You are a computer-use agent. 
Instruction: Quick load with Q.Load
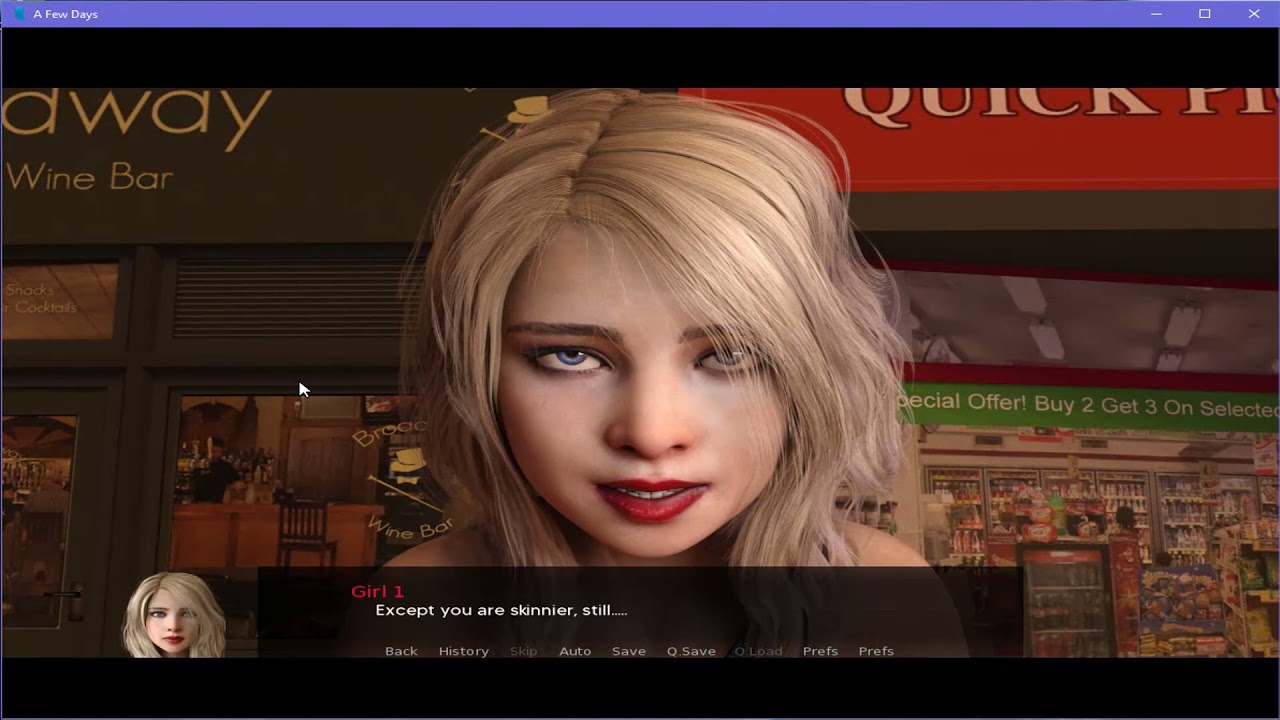758,651
